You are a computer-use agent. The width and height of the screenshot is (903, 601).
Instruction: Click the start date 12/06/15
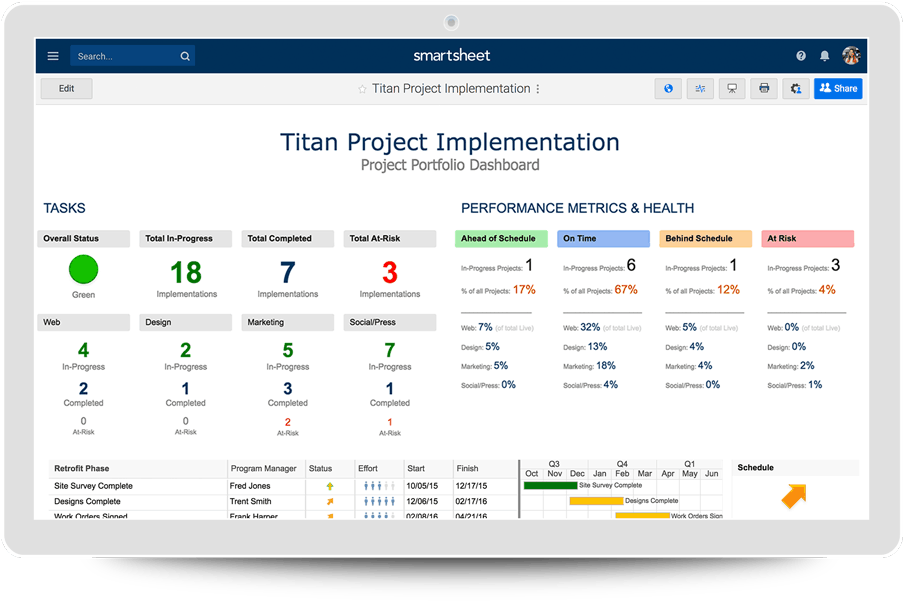tap(422, 502)
